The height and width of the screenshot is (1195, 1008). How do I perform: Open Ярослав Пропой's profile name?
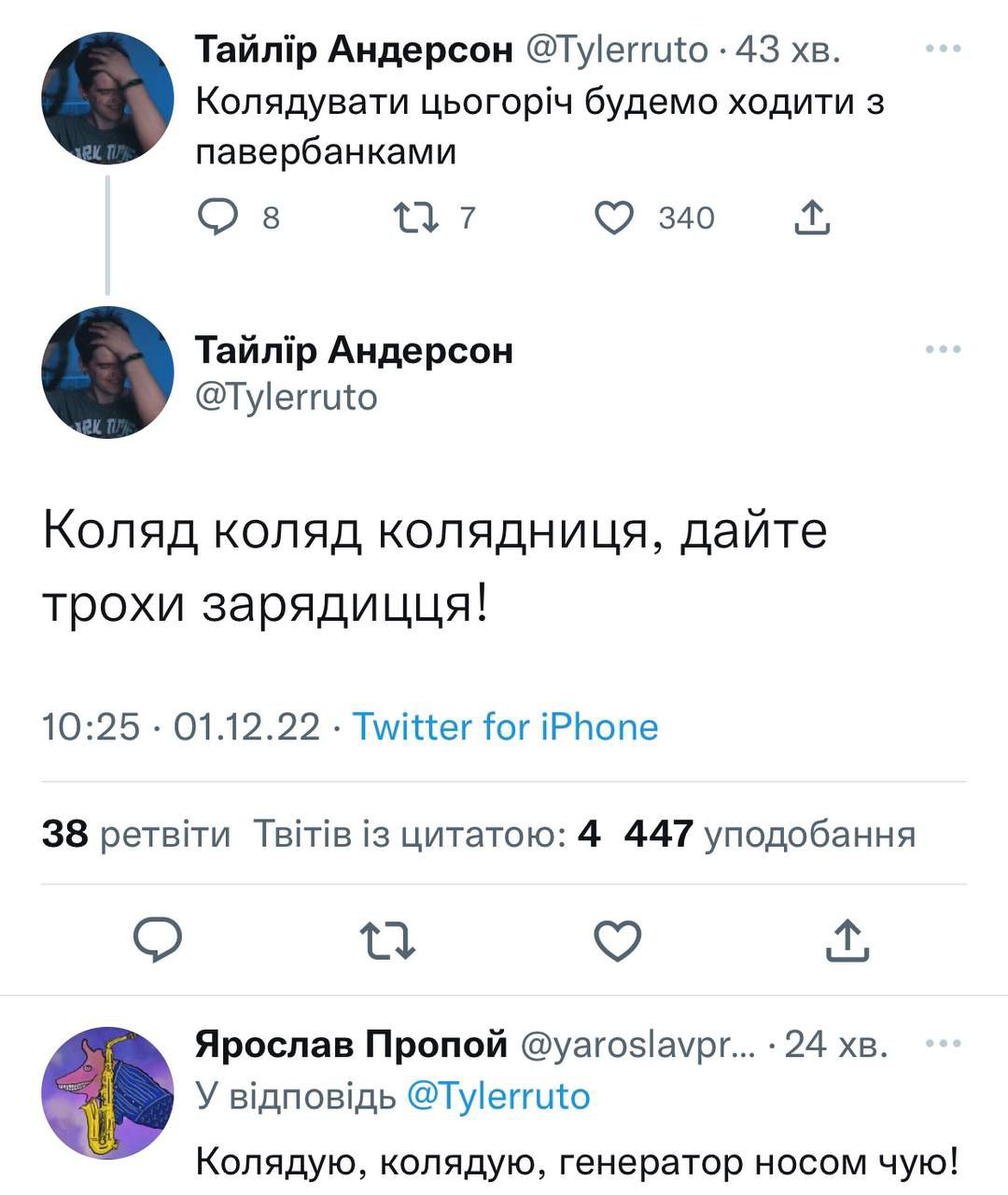(351, 1044)
